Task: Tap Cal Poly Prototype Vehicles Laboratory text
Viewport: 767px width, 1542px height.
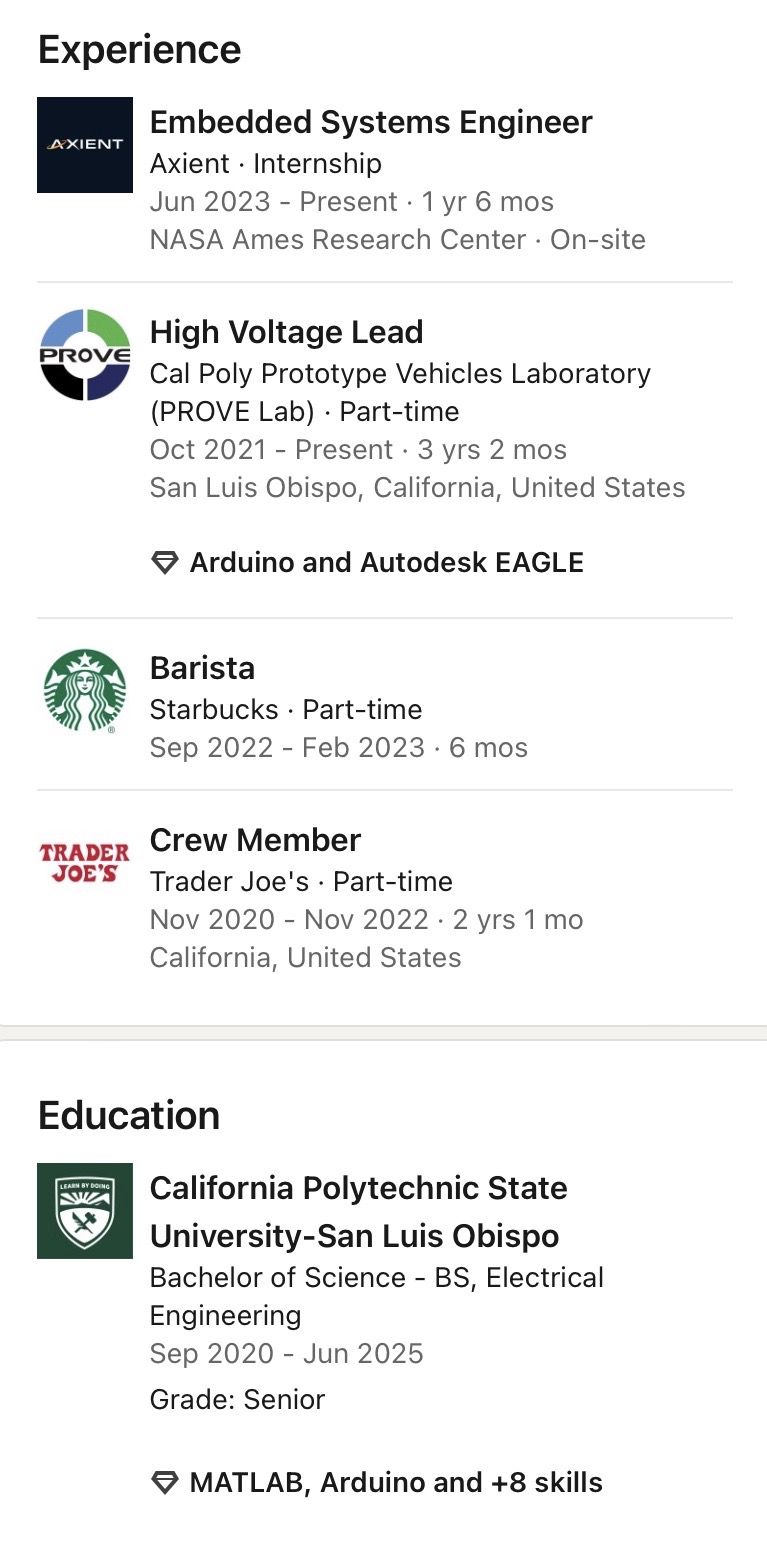Action: tap(400, 374)
